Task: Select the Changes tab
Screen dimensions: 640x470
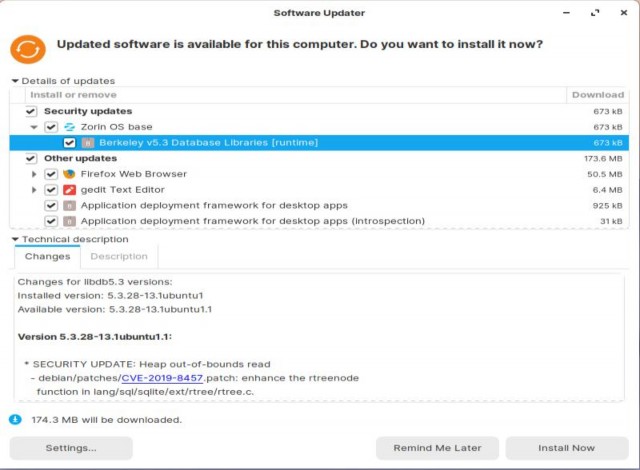Action: click(47, 257)
